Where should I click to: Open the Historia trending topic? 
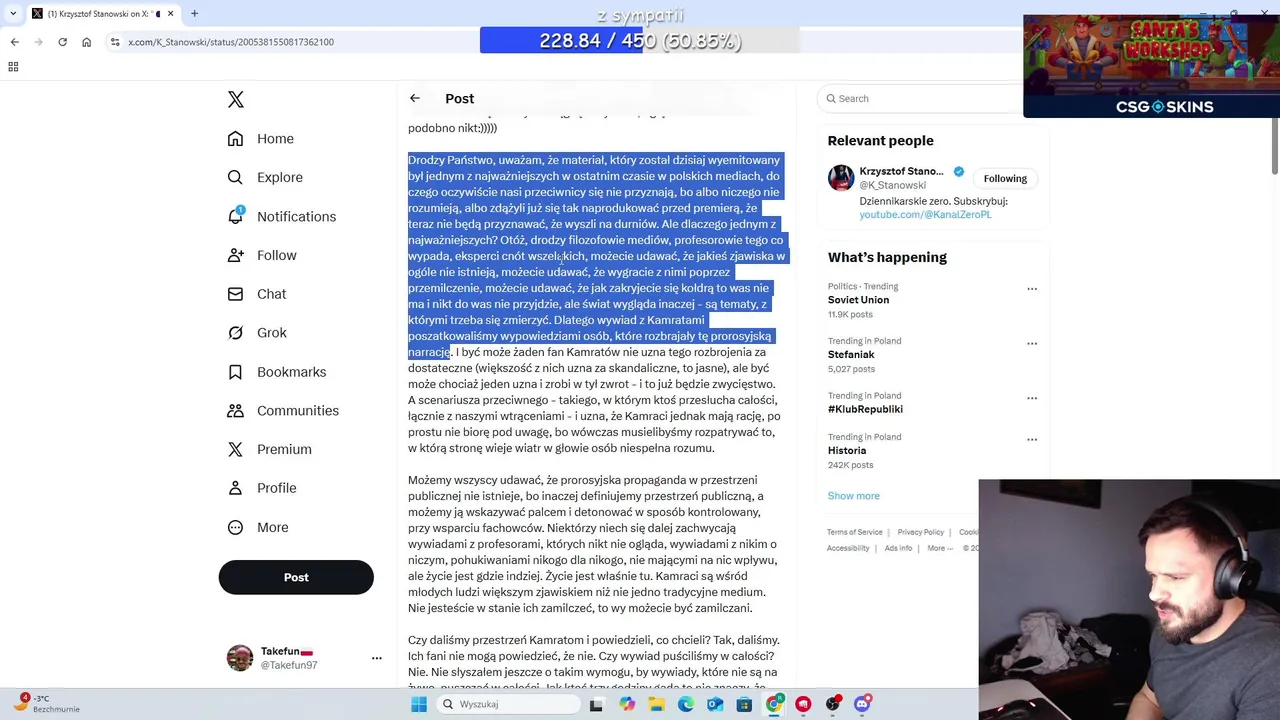pyautogui.click(x=847, y=450)
